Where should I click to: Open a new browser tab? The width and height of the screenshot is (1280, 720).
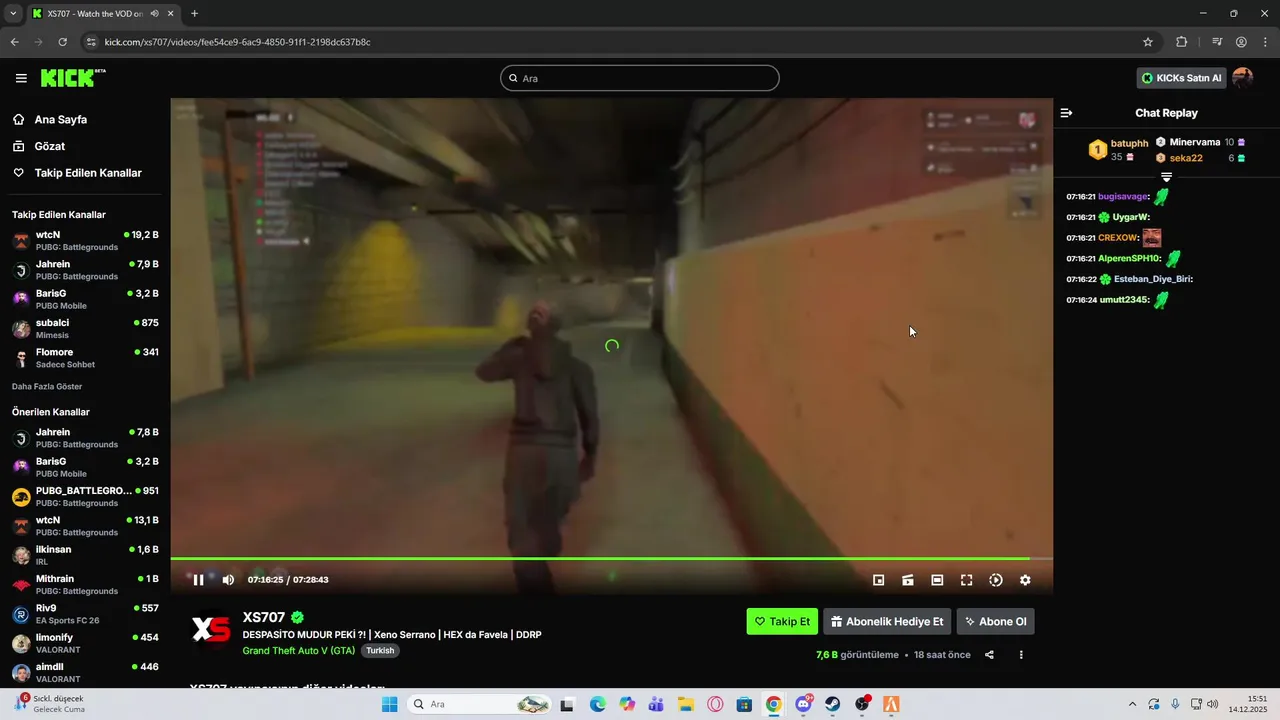point(194,13)
